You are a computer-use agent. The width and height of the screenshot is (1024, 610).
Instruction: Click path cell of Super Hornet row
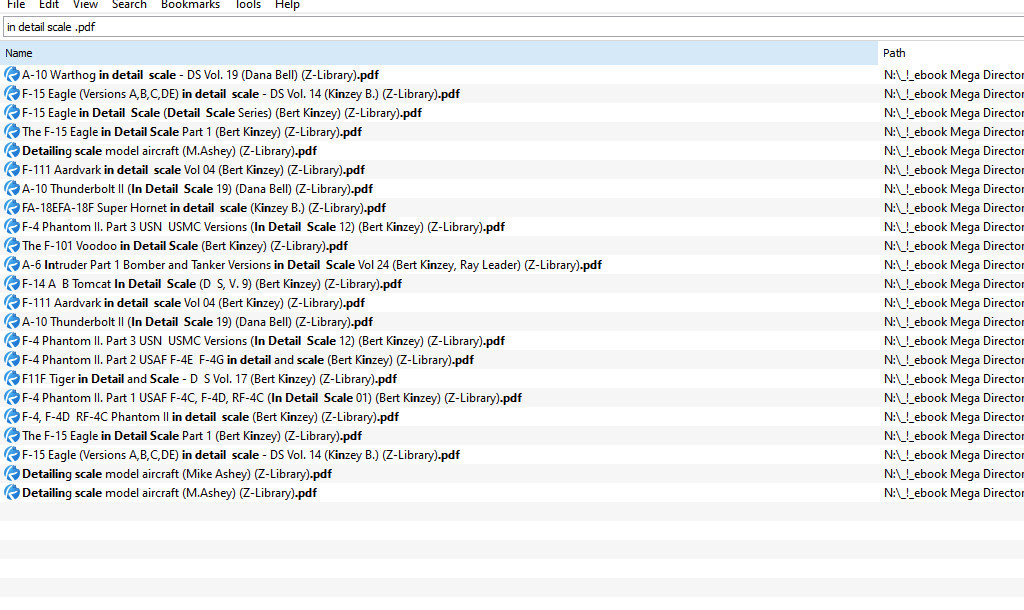click(x=953, y=208)
